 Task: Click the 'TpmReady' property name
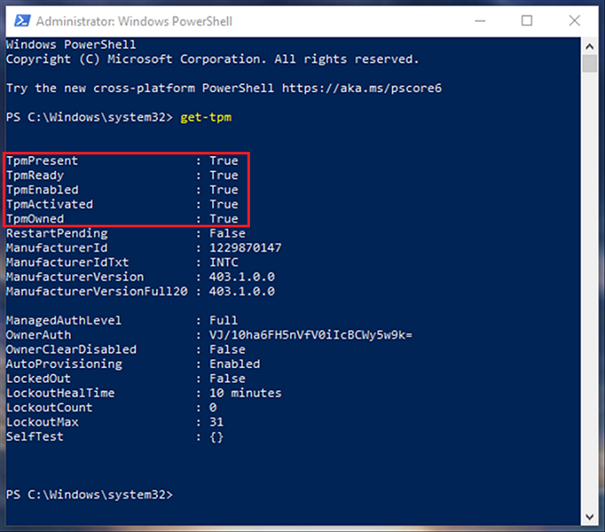35,176
